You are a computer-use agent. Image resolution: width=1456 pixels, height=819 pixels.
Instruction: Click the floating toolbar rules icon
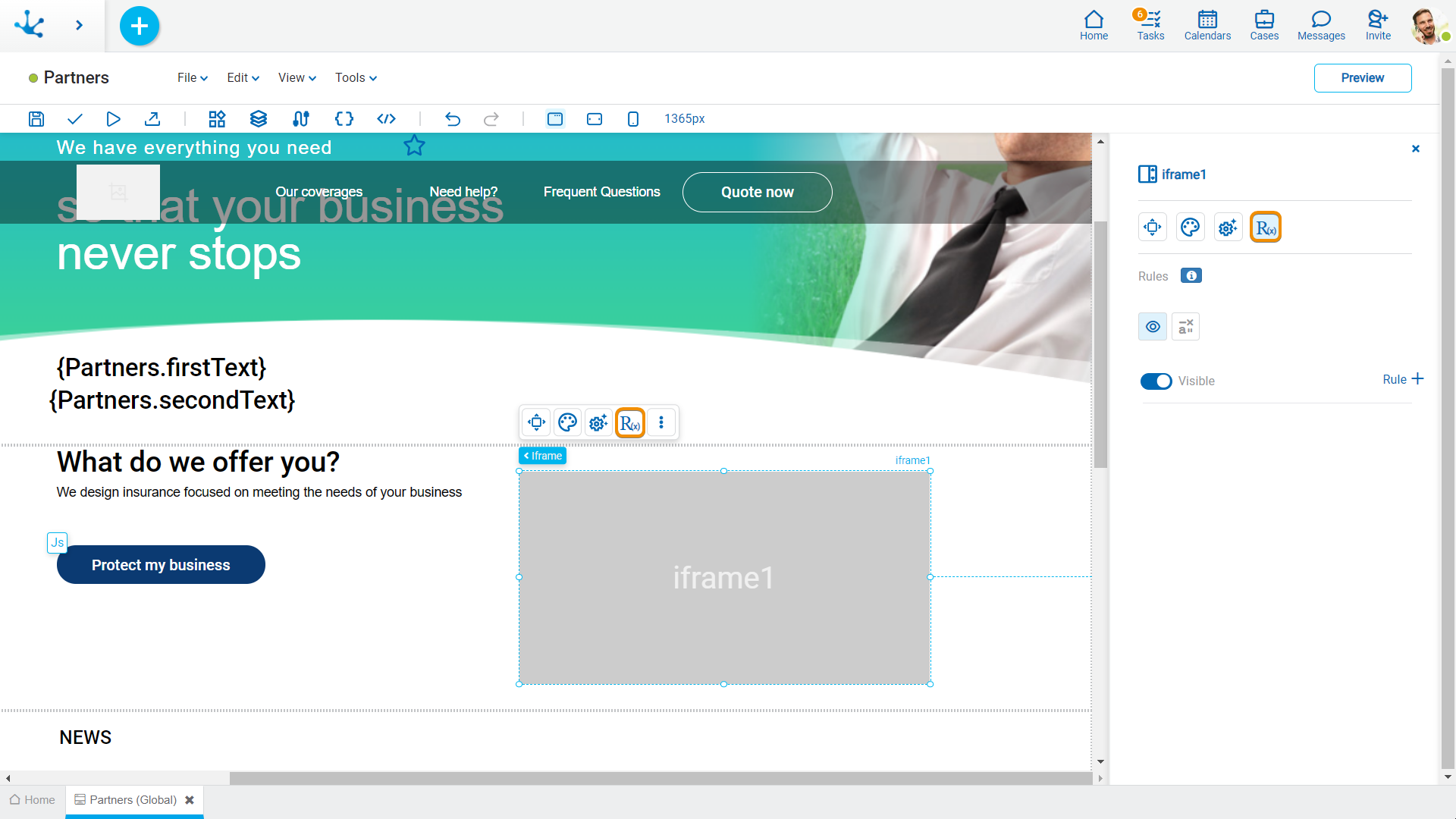[x=630, y=422]
